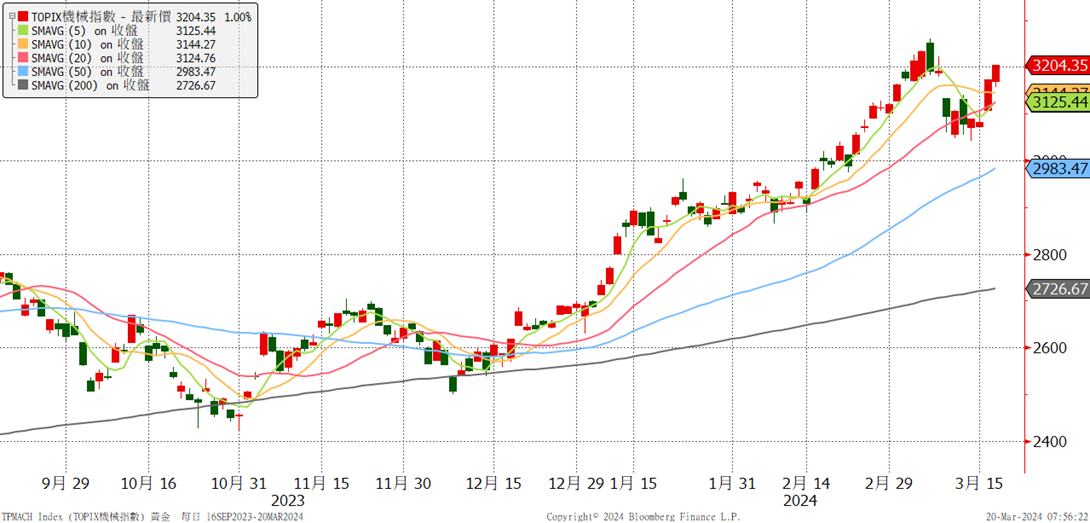Click blue 2983.47 price tag on axis

(x=1057, y=168)
